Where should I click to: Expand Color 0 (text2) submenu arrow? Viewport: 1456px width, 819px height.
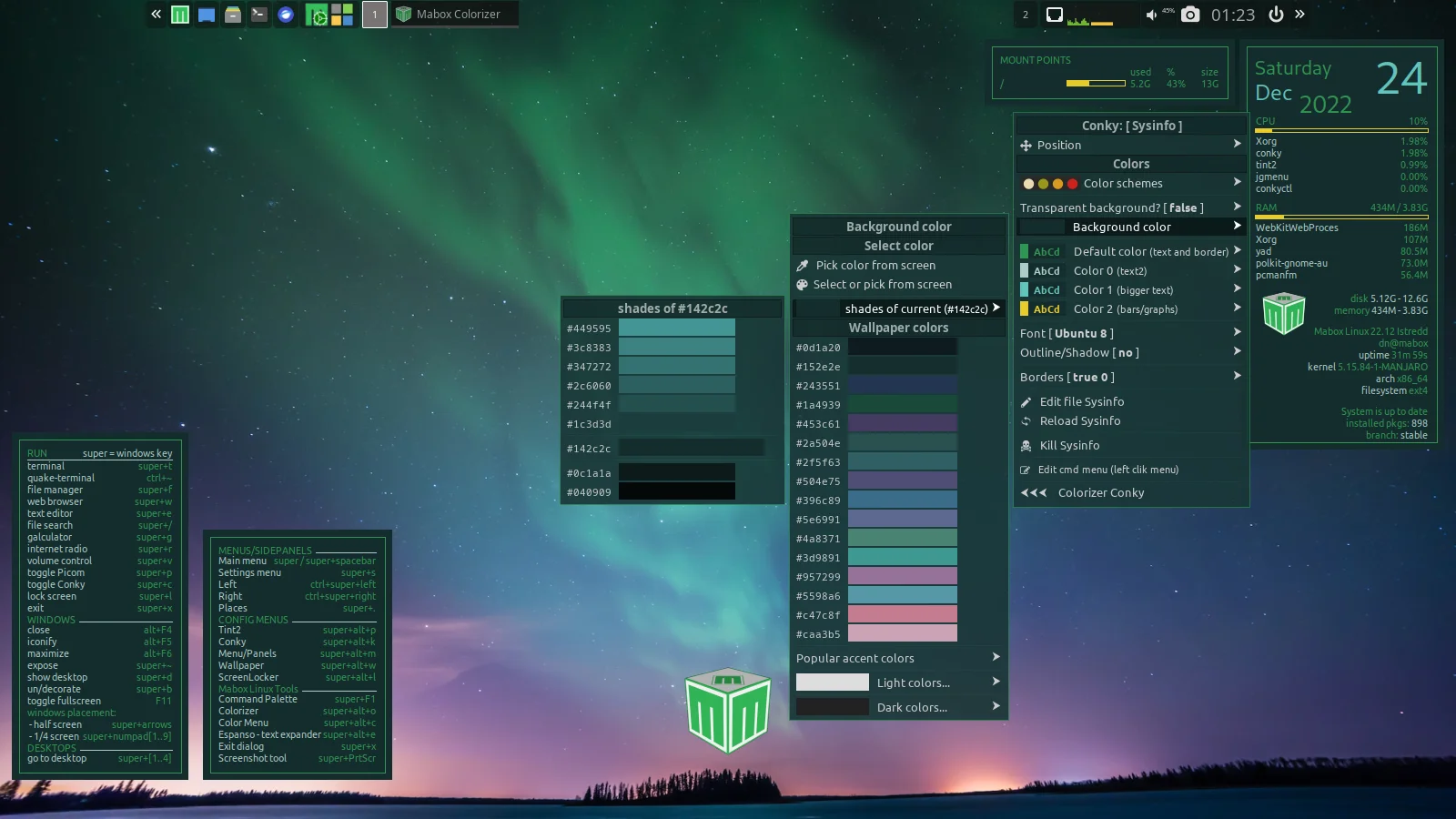[1237, 270]
